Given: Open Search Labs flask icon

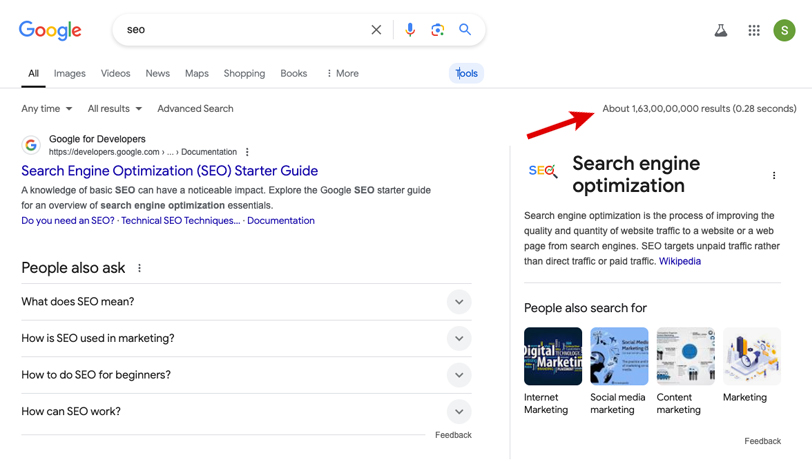Looking at the screenshot, I should [721, 31].
